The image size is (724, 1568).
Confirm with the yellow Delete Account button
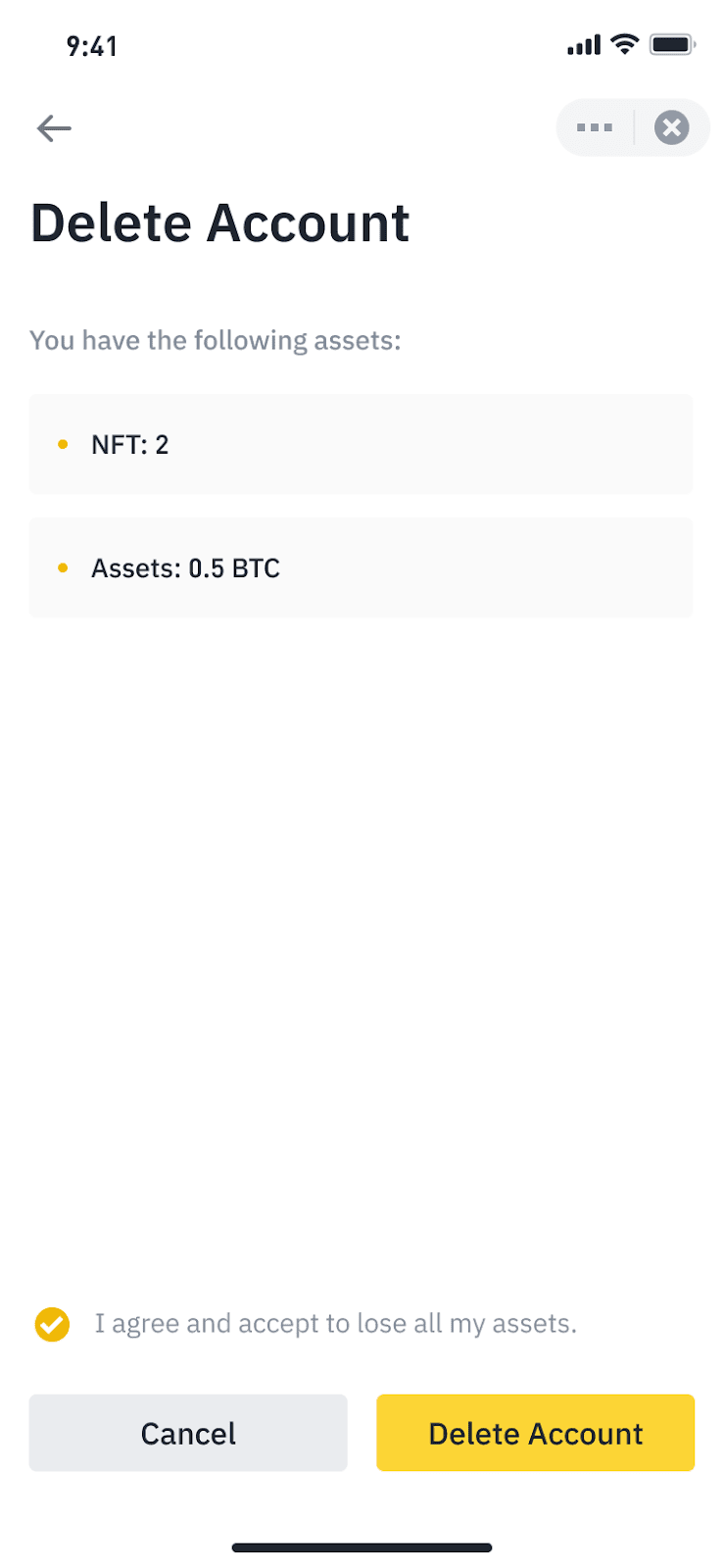(x=535, y=1433)
